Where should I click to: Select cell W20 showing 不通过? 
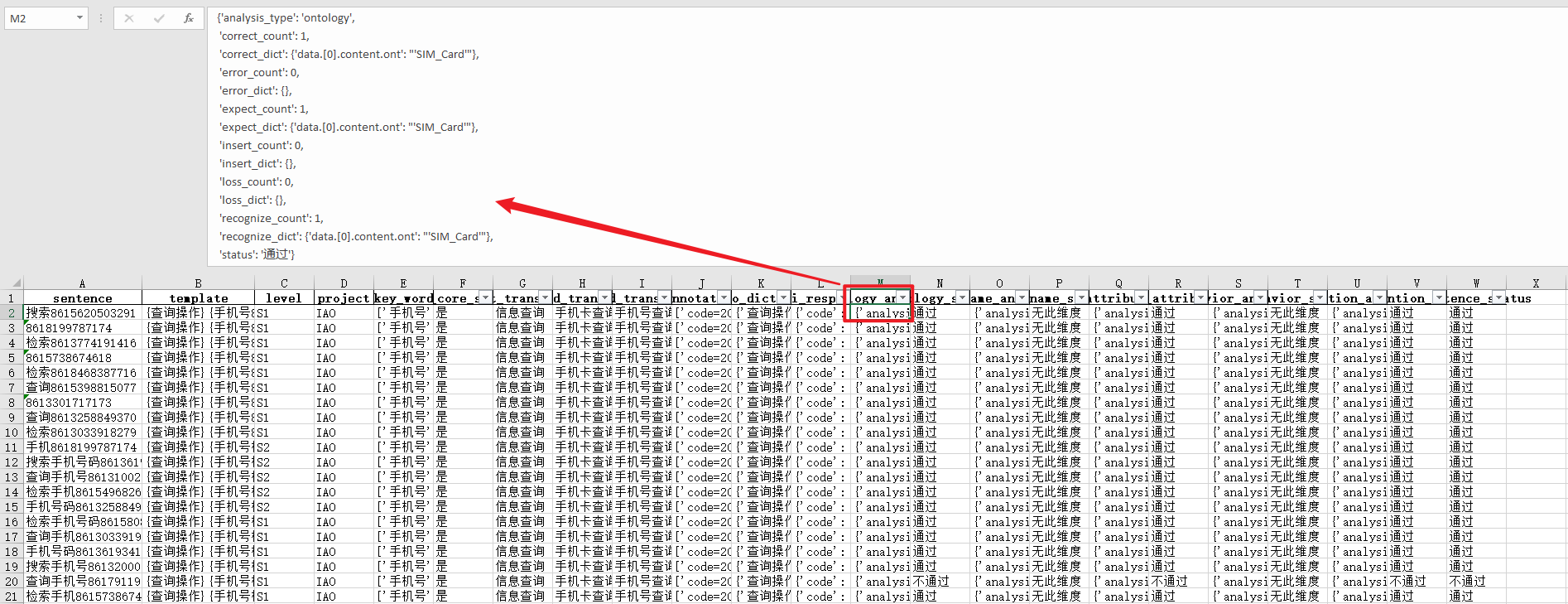tap(1476, 581)
